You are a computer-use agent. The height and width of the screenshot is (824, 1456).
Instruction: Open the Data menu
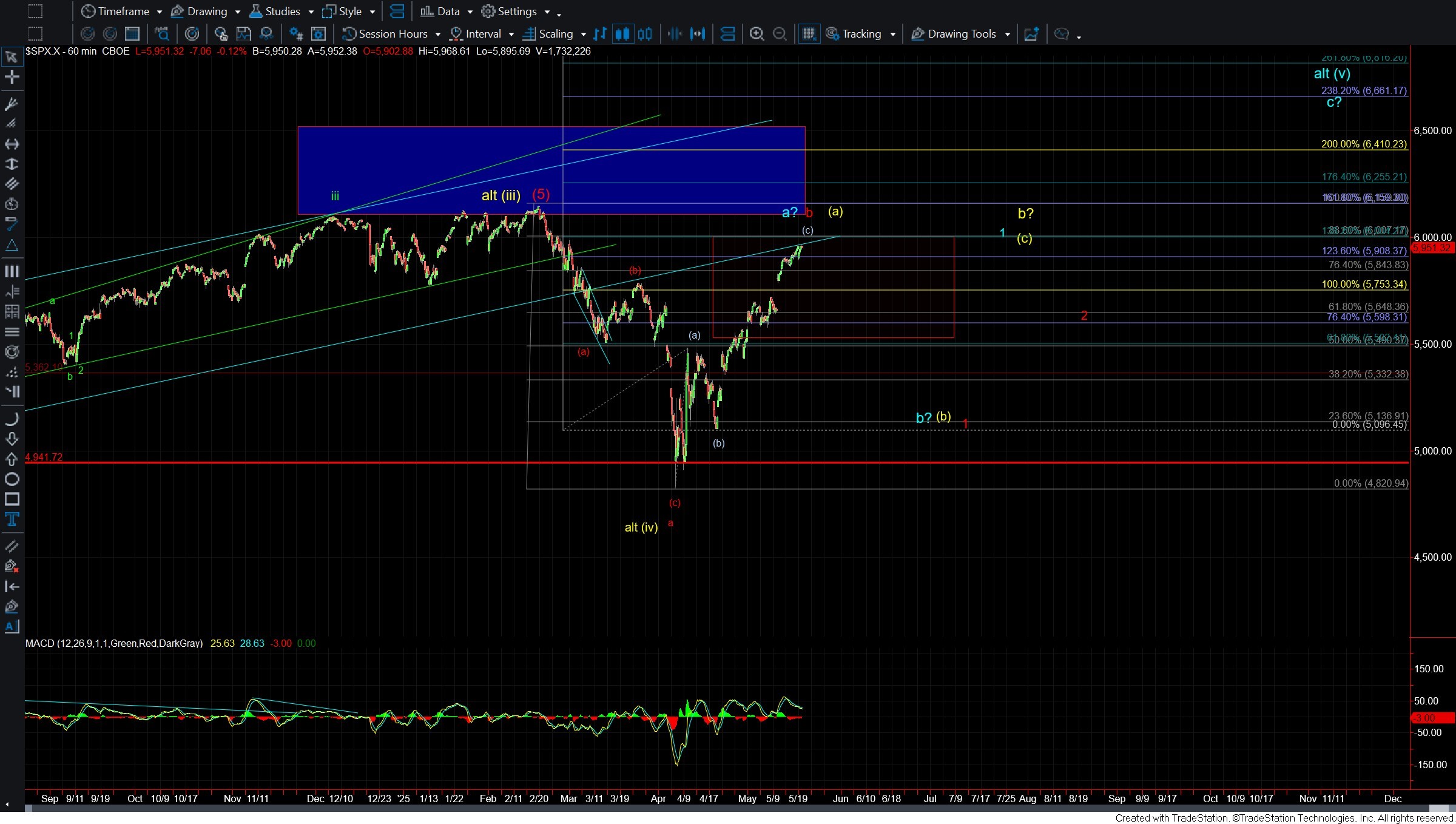pyautogui.click(x=440, y=12)
